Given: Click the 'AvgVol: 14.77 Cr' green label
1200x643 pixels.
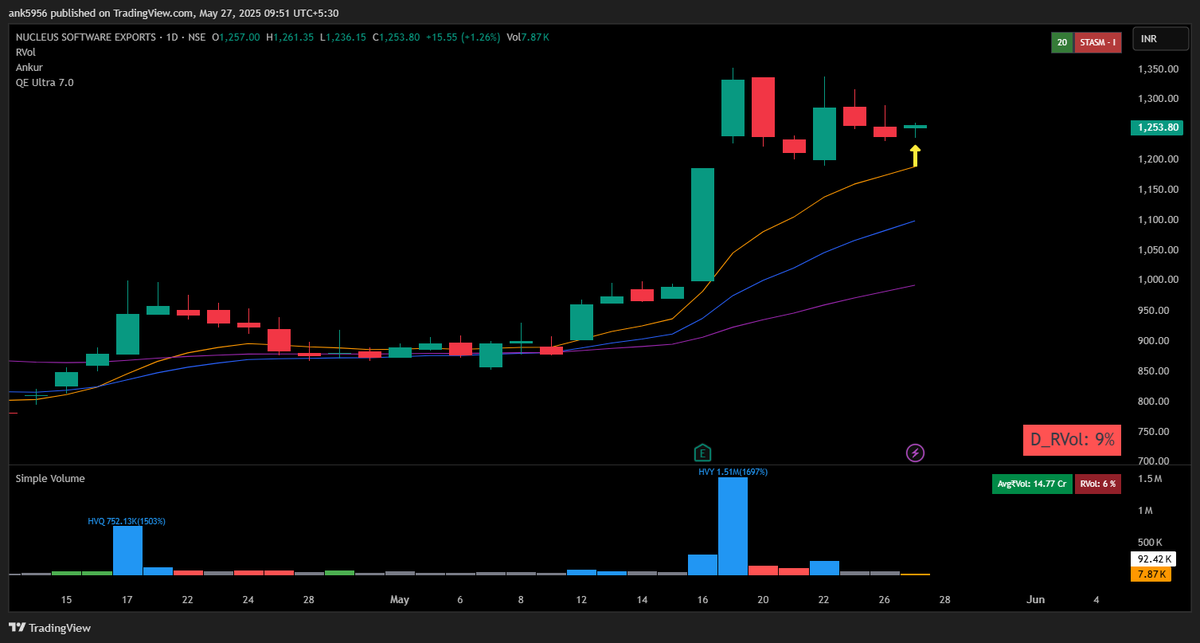Looking at the screenshot, I should coord(1030,483).
